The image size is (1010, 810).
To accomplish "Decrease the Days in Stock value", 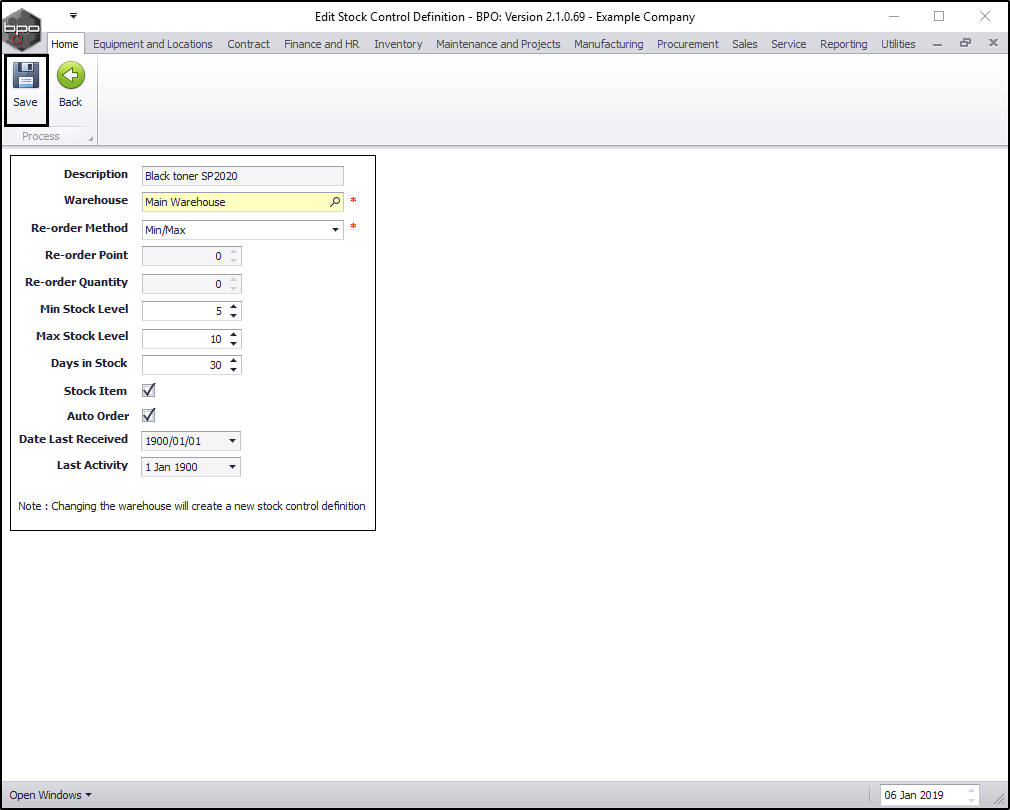I will (234, 370).
